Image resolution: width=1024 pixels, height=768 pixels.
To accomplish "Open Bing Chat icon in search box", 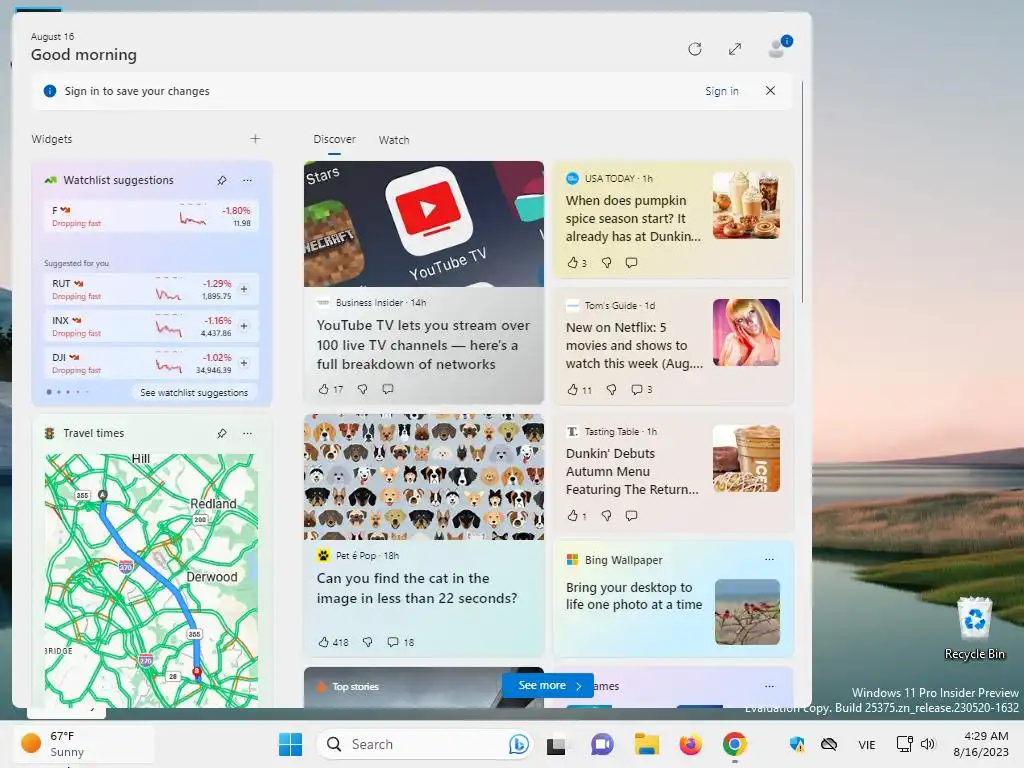I will (519, 744).
